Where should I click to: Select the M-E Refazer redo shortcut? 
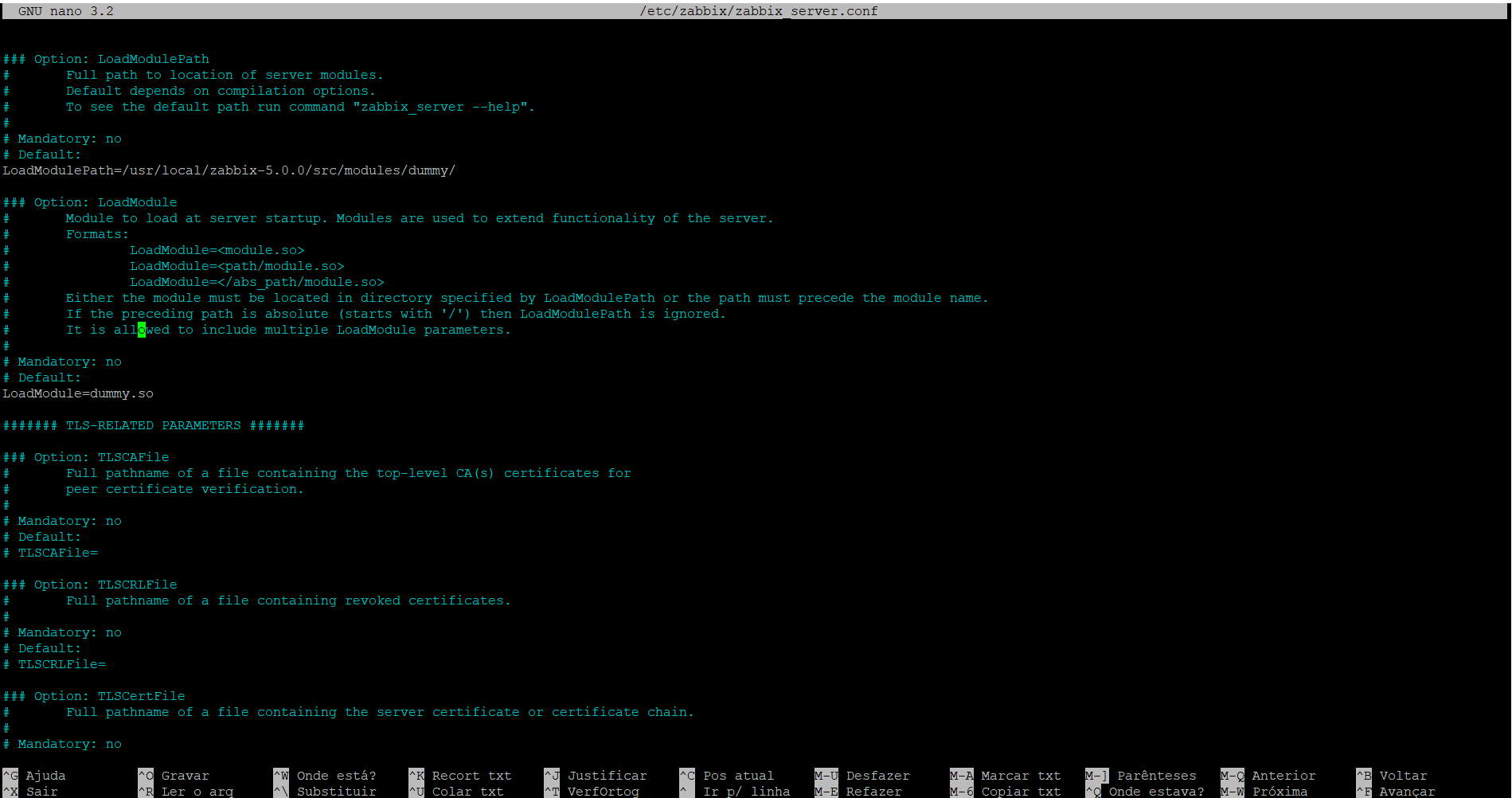pos(858,792)
